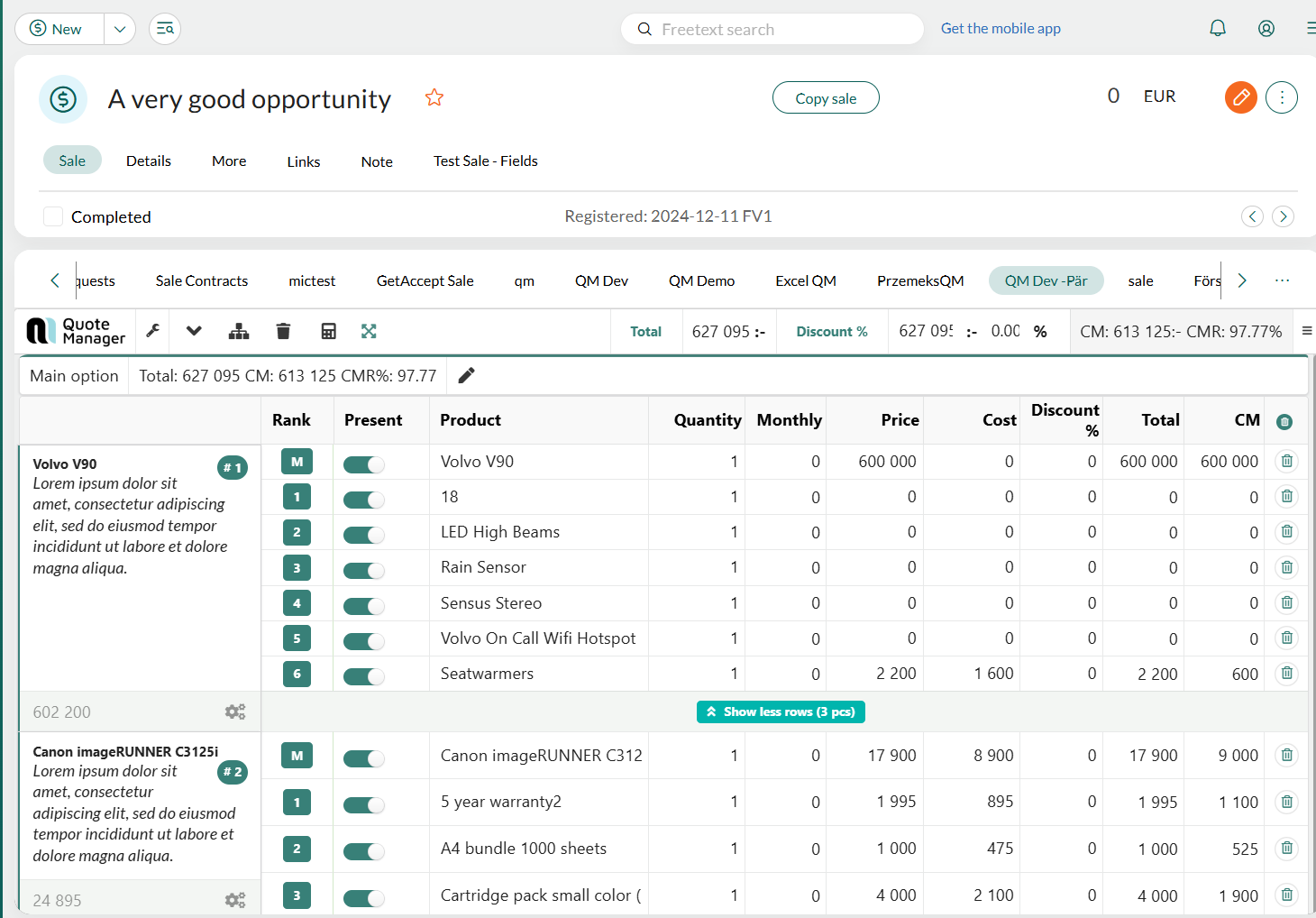Open the calculator tool in Quote Manager

tap(329, 331)
